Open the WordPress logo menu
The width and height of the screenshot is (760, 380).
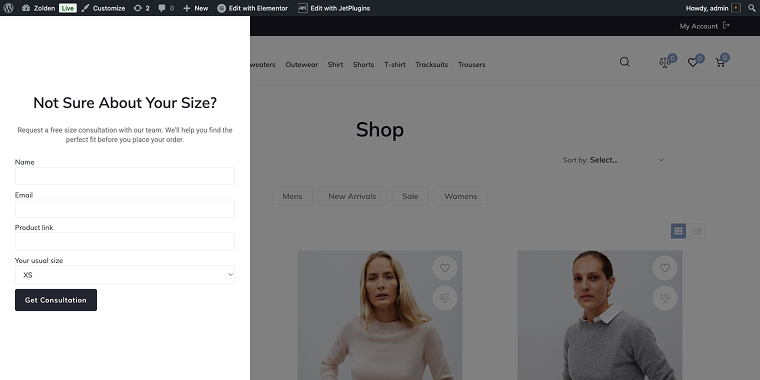coord(8,8)
